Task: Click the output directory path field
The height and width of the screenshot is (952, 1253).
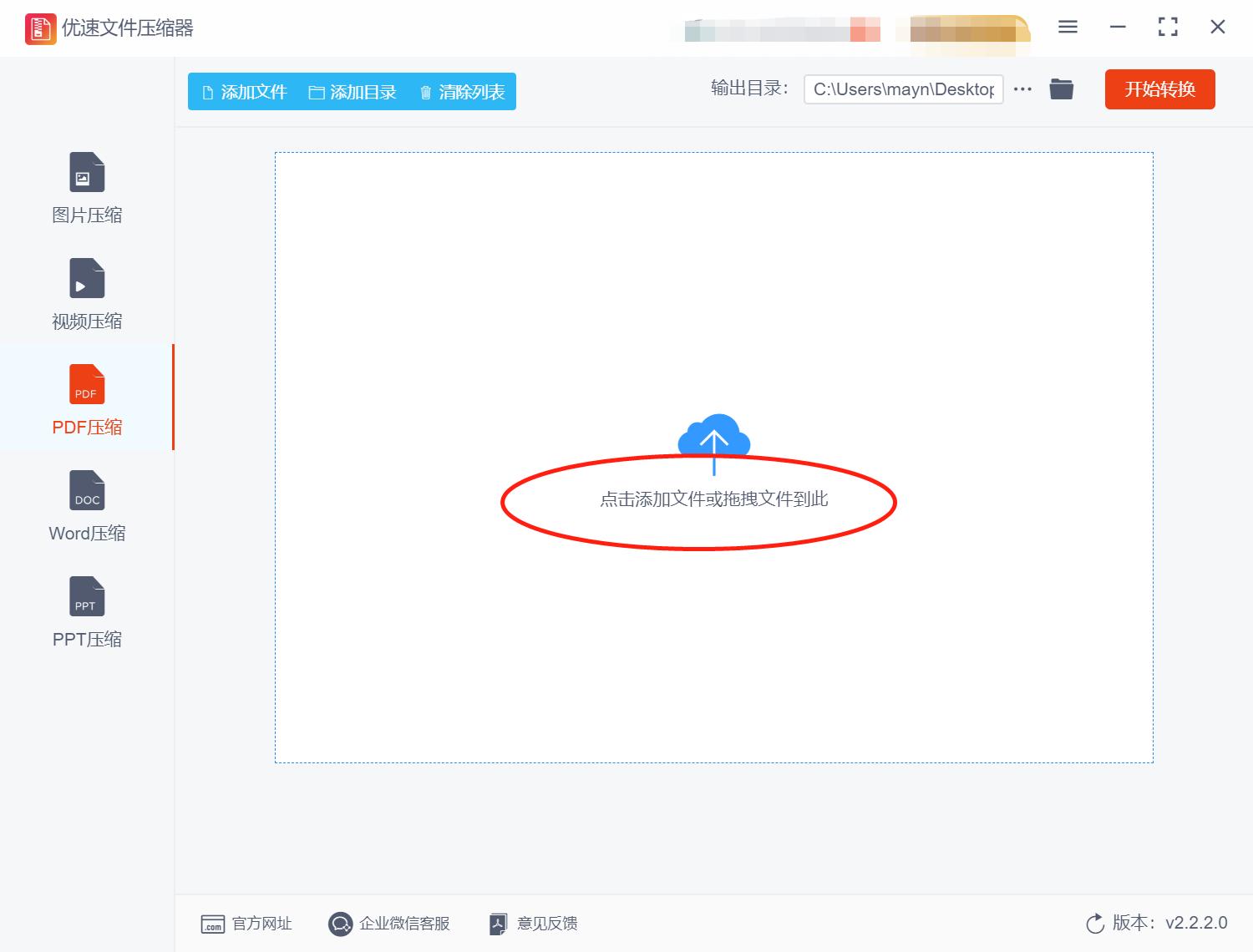Action: [903, 89]
